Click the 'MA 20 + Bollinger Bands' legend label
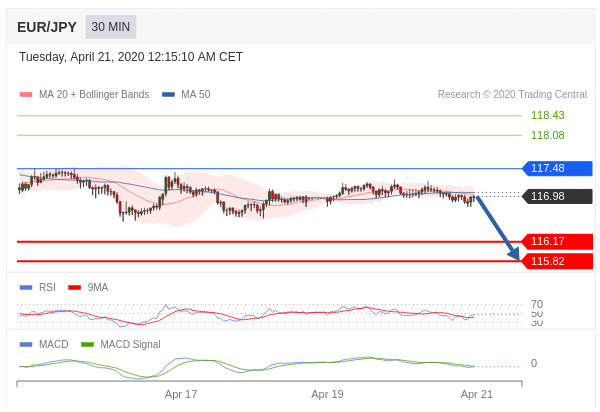Image resolution: width=600 pixels, height=412 pixels. 94,94
